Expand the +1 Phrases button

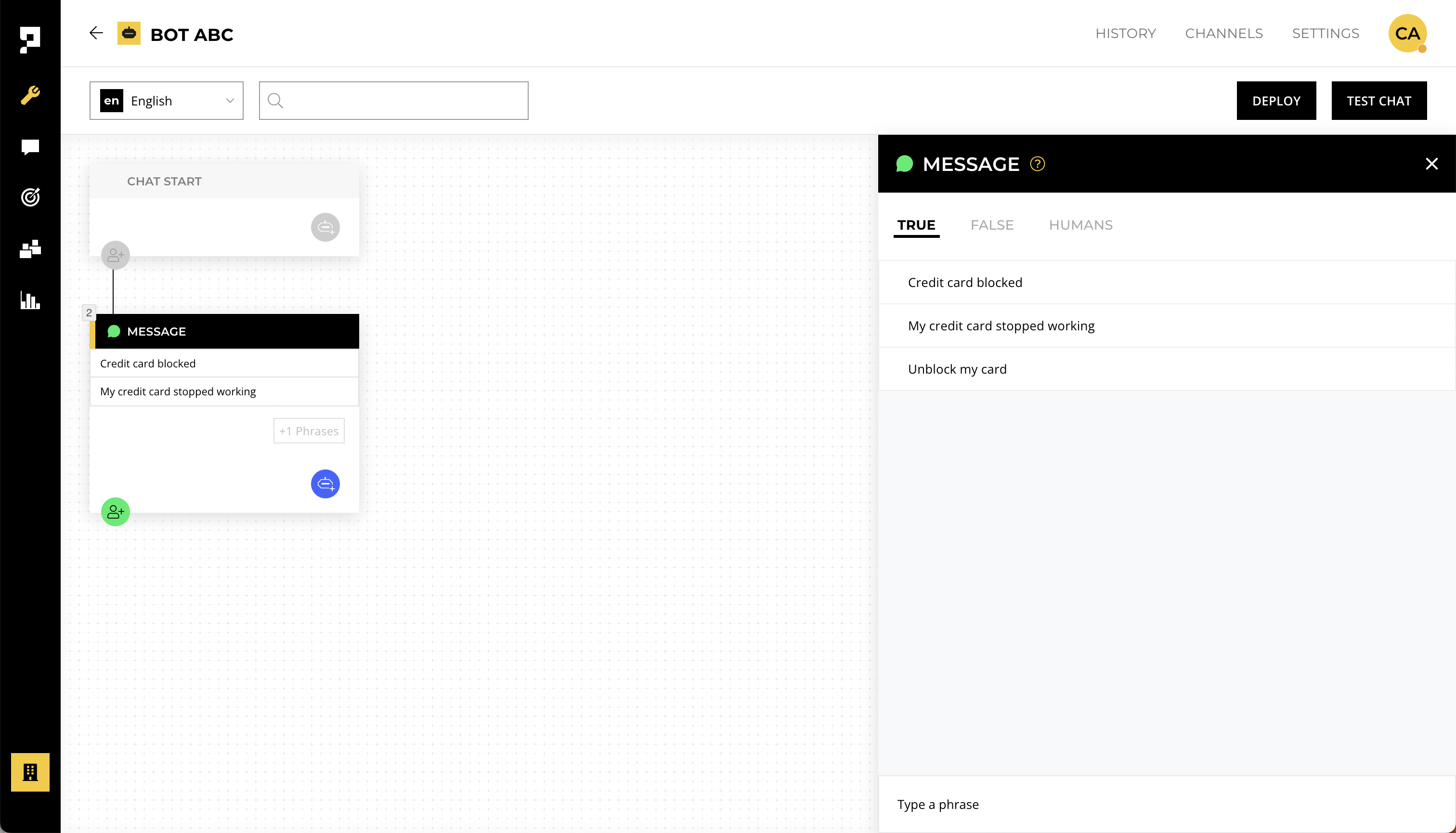[309, 431]
